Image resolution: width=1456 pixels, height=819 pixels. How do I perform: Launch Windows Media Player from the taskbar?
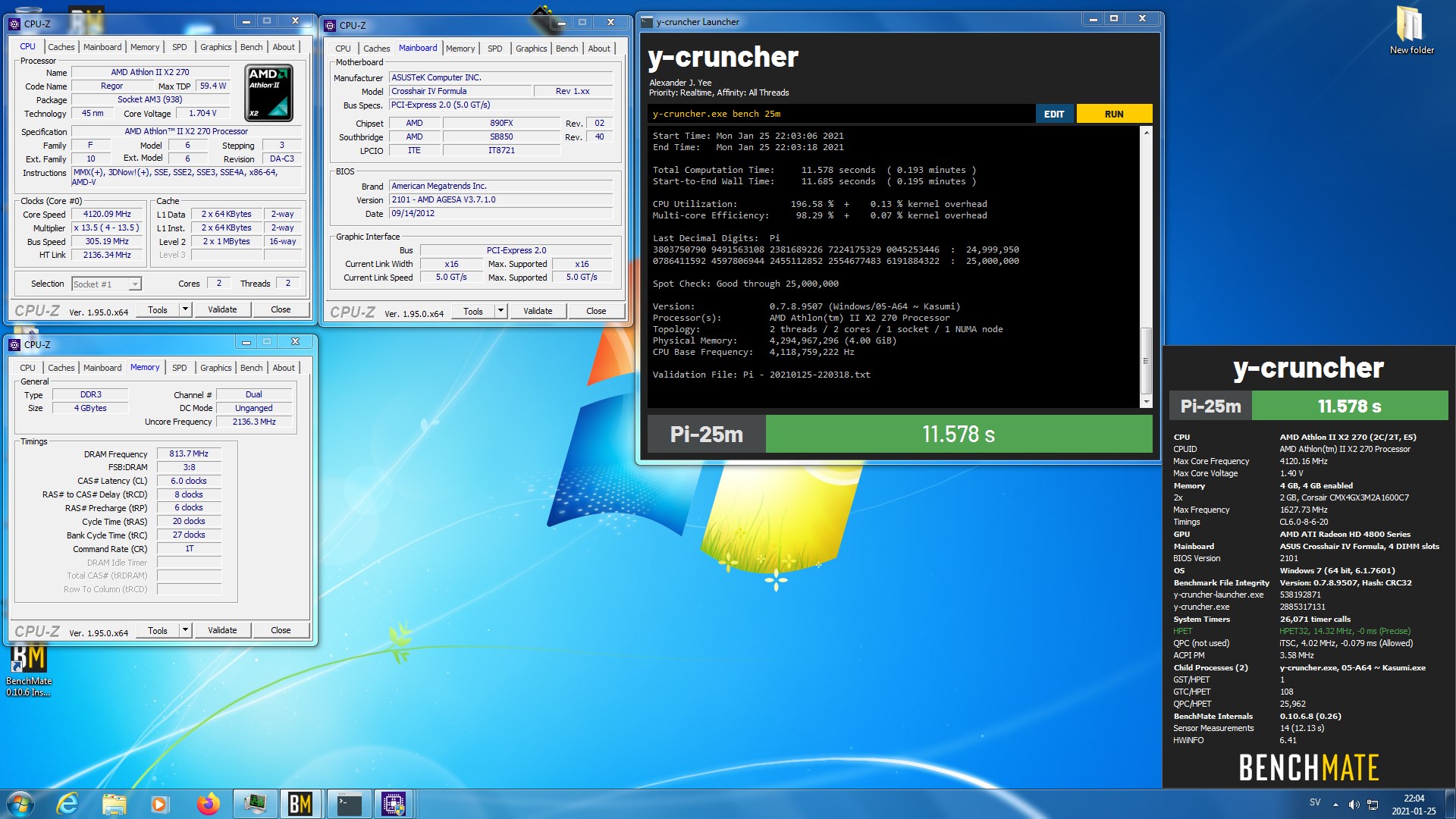pyautogui.click(x=160, y=804)
